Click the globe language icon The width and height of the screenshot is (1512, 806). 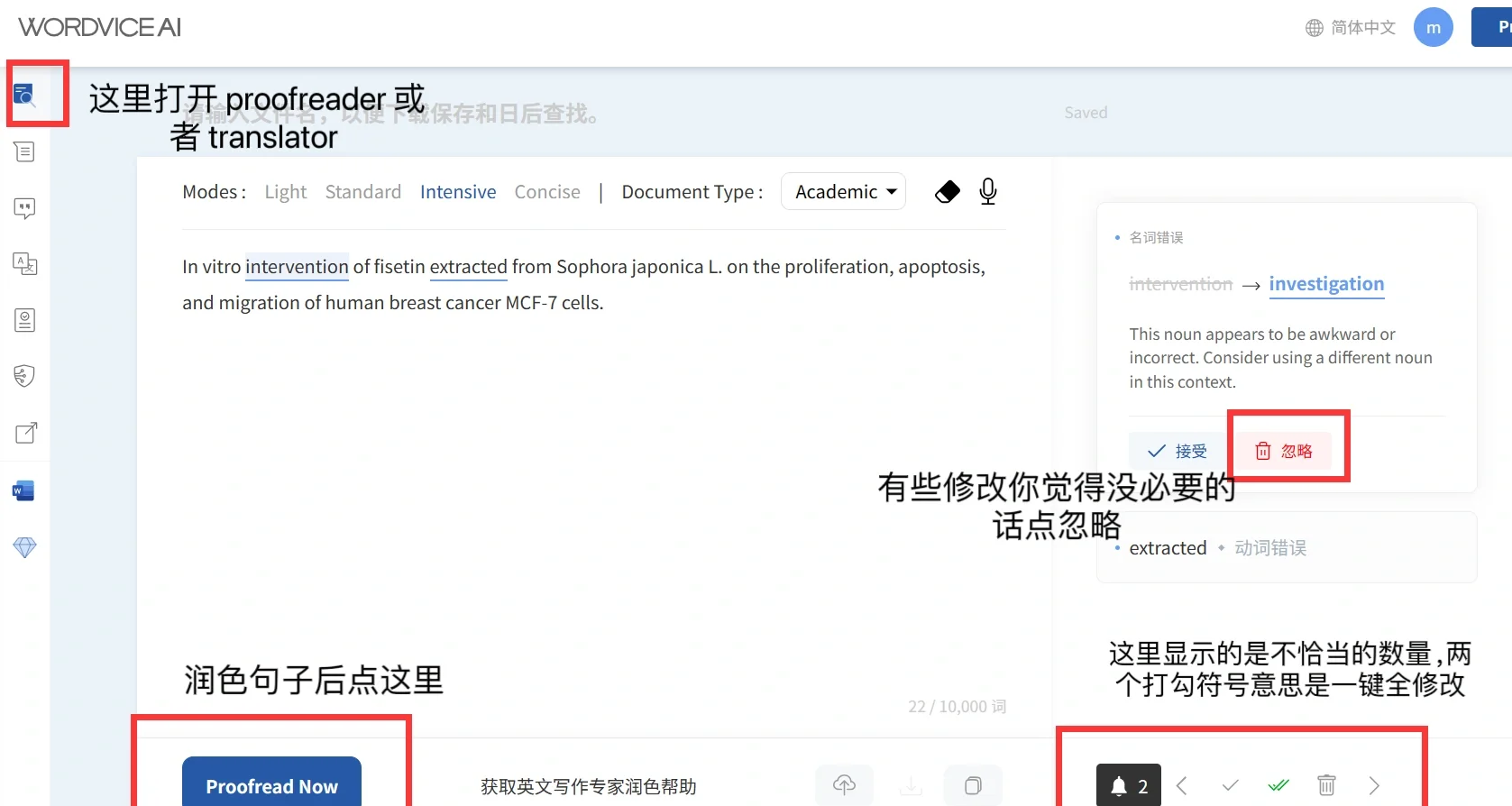(1315, 28)
